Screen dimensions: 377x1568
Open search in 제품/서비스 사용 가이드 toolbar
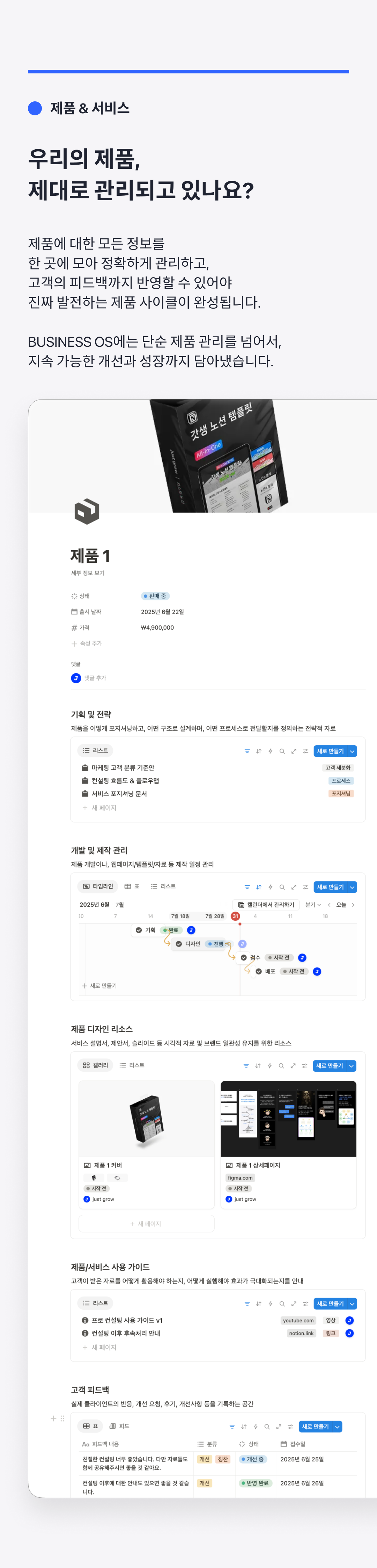282,1304
